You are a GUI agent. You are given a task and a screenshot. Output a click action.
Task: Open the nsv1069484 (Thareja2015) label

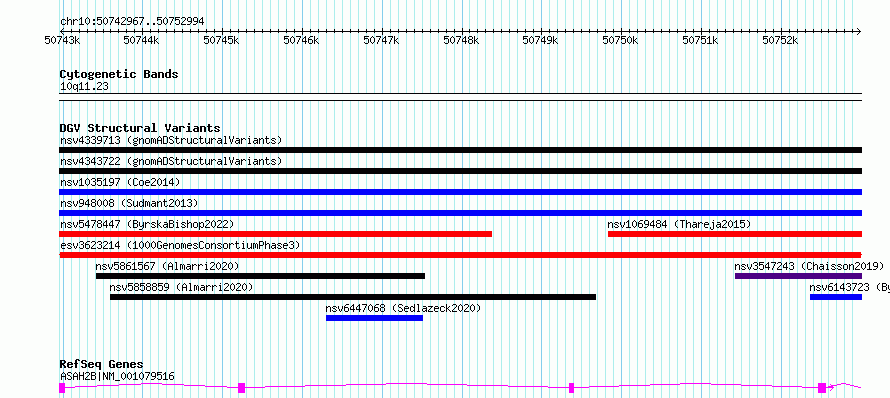click(679, 224)
